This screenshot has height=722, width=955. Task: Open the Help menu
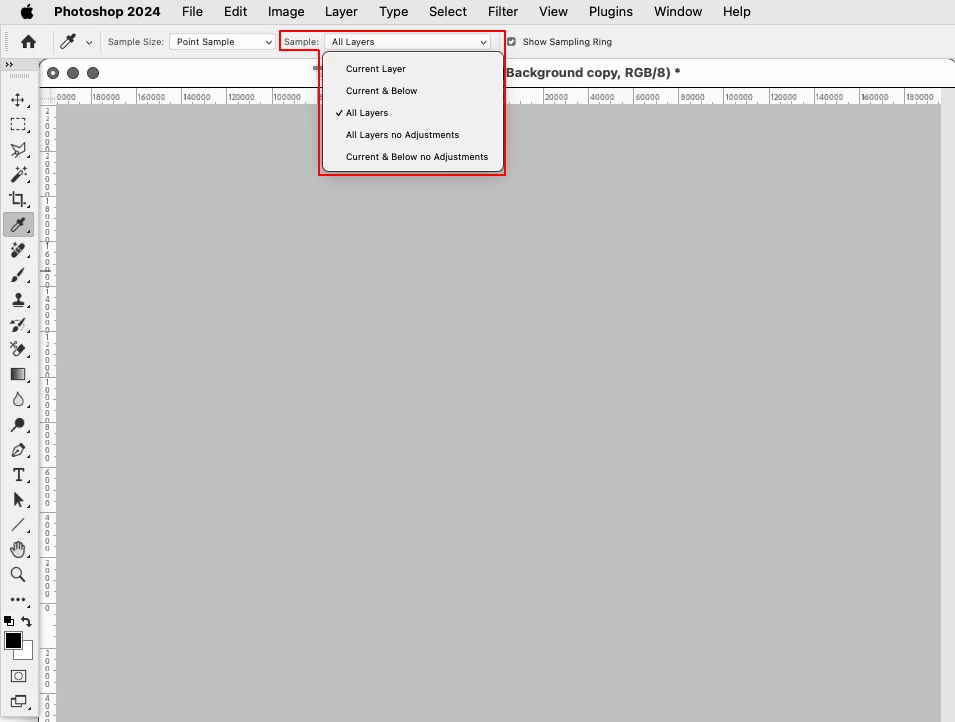pos(737,12)
